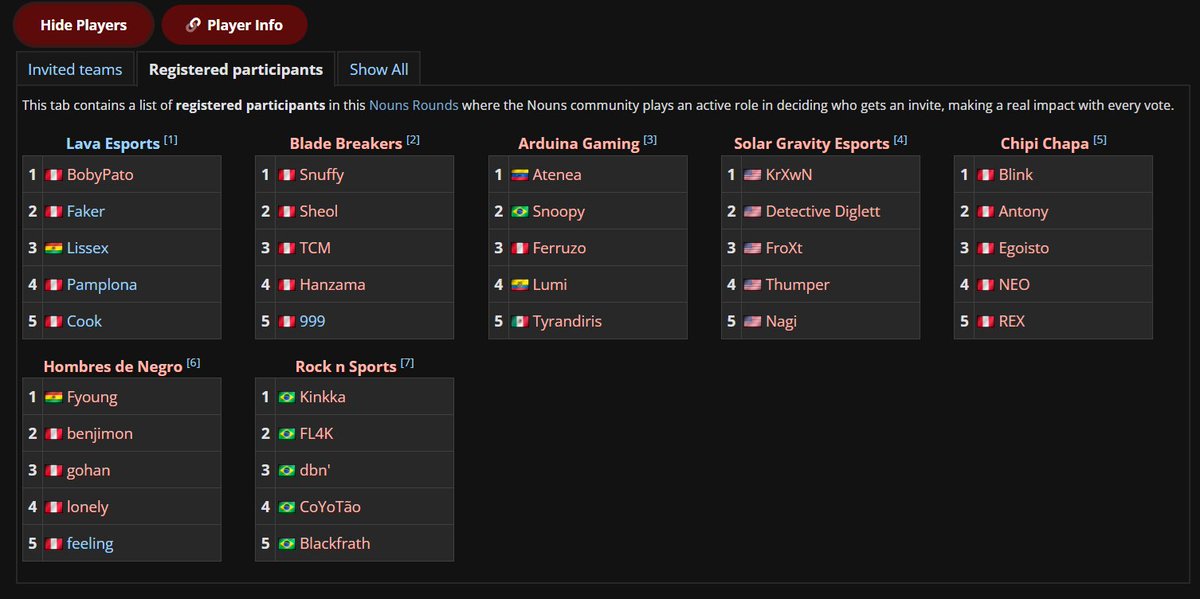Open player page for Egoisto
The image size is (1200, 599).
(x=1024, y=248)
